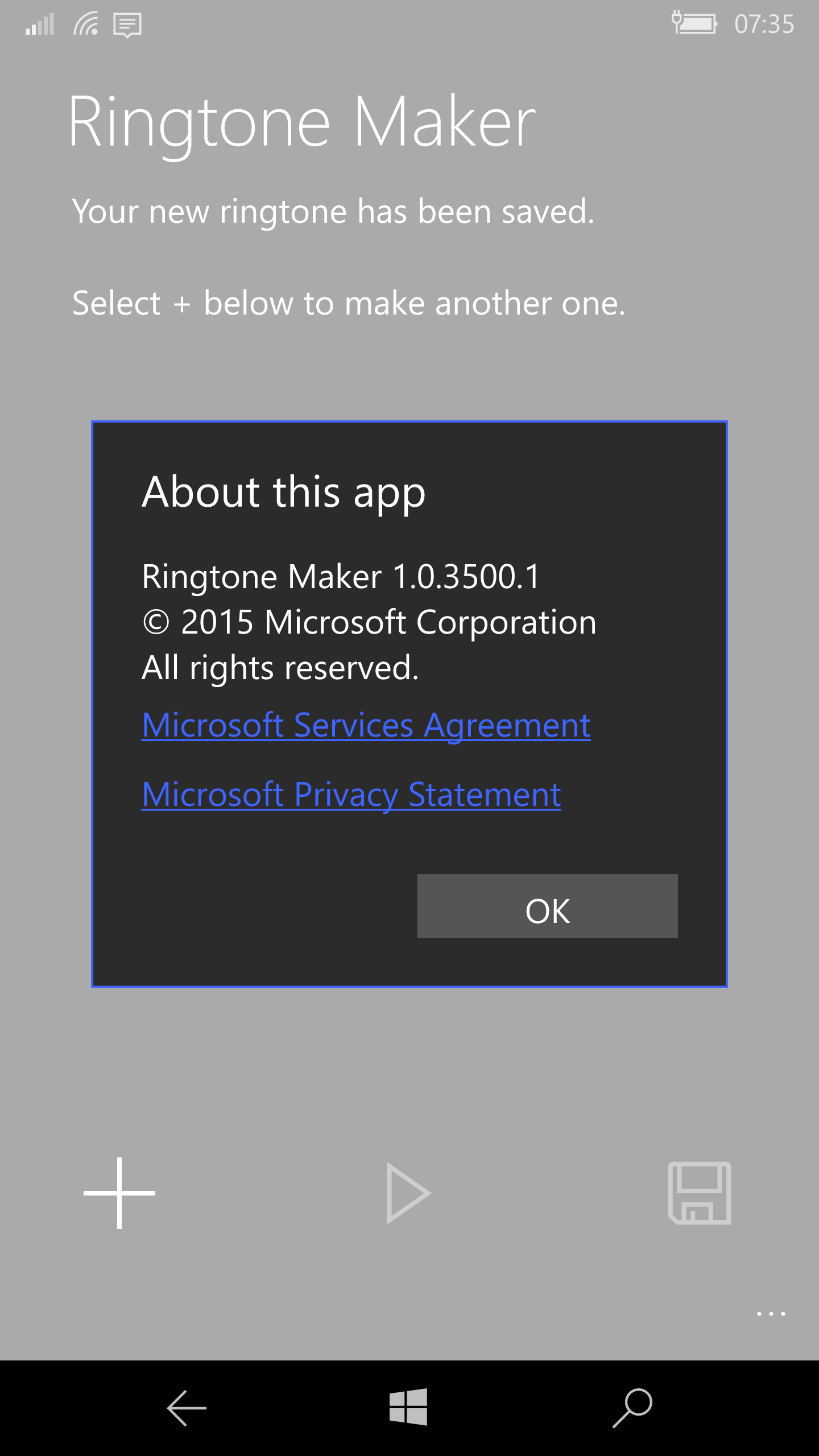Open Start via the Windows logo

[x=408, y=1407]
